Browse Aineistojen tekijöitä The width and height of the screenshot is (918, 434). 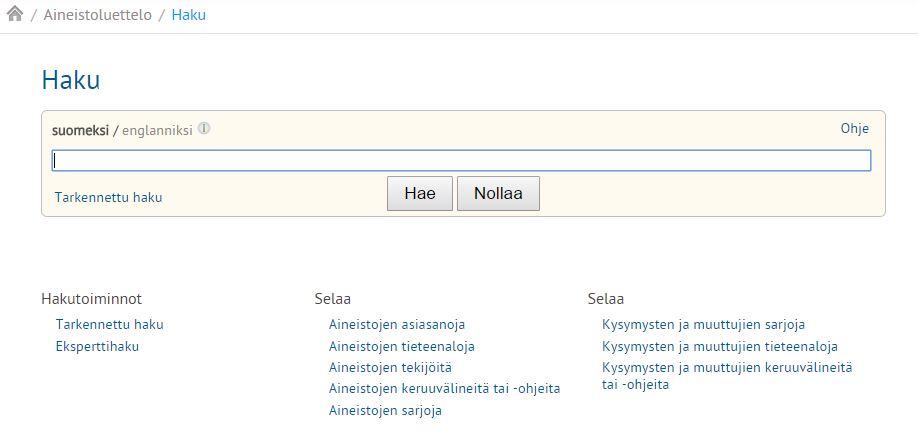pos(390,368)
